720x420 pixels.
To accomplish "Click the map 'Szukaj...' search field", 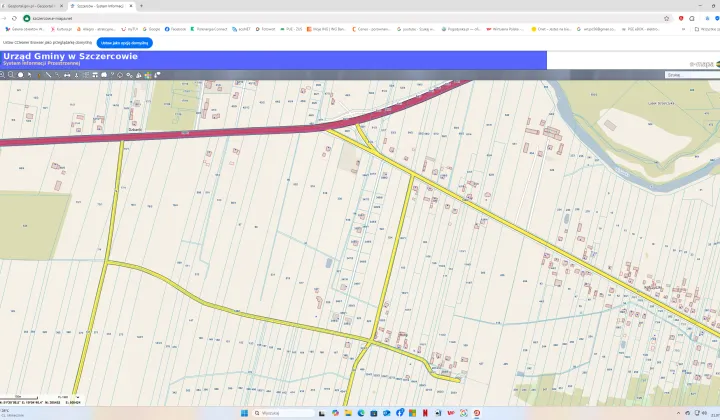I will pos(690,74).
